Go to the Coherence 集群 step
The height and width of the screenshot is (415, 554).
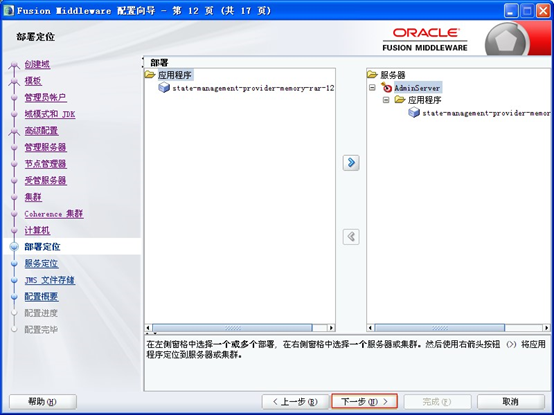pos(54,214)
